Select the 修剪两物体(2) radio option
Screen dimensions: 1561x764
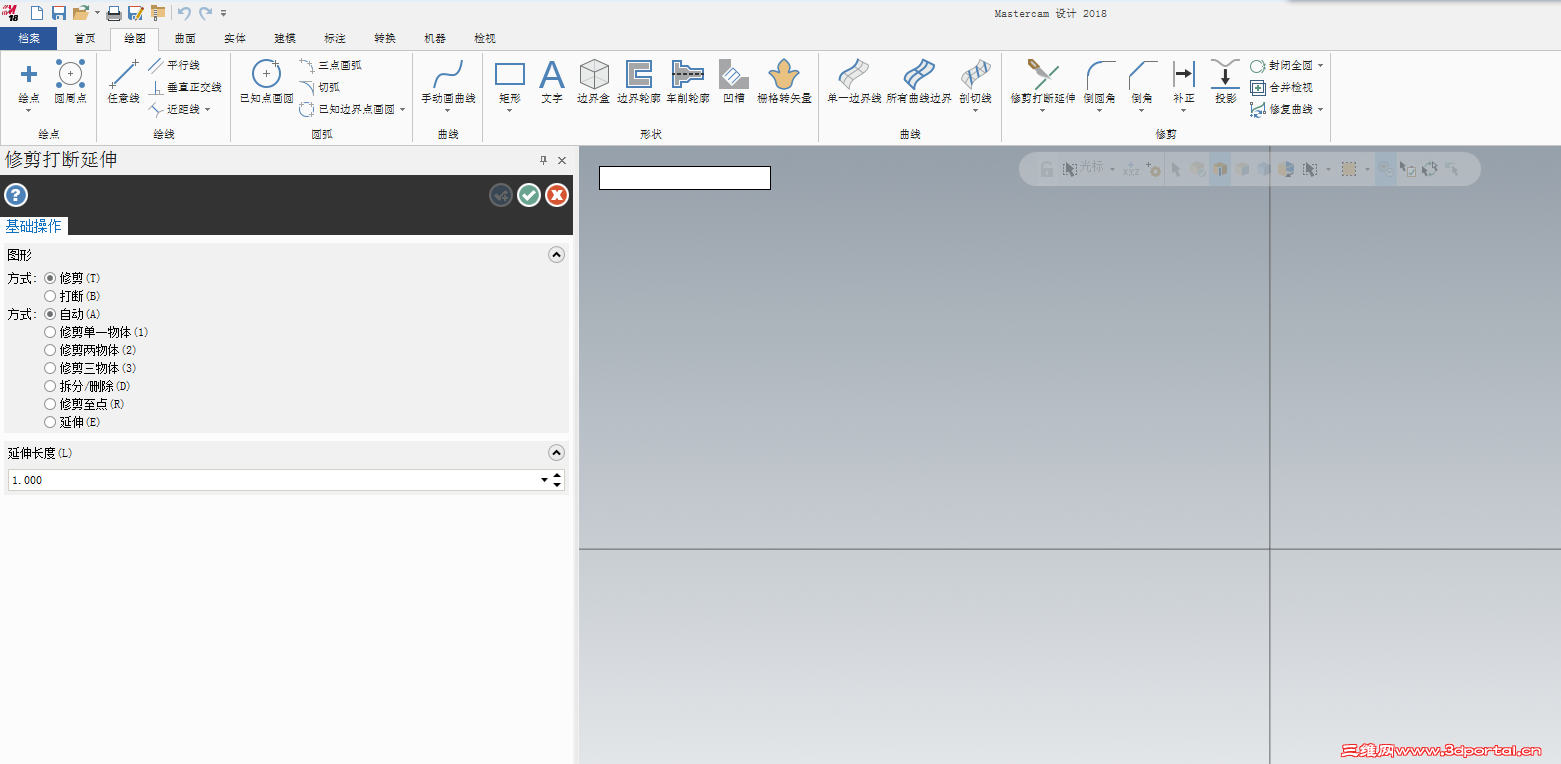click(x=50, y=350)
